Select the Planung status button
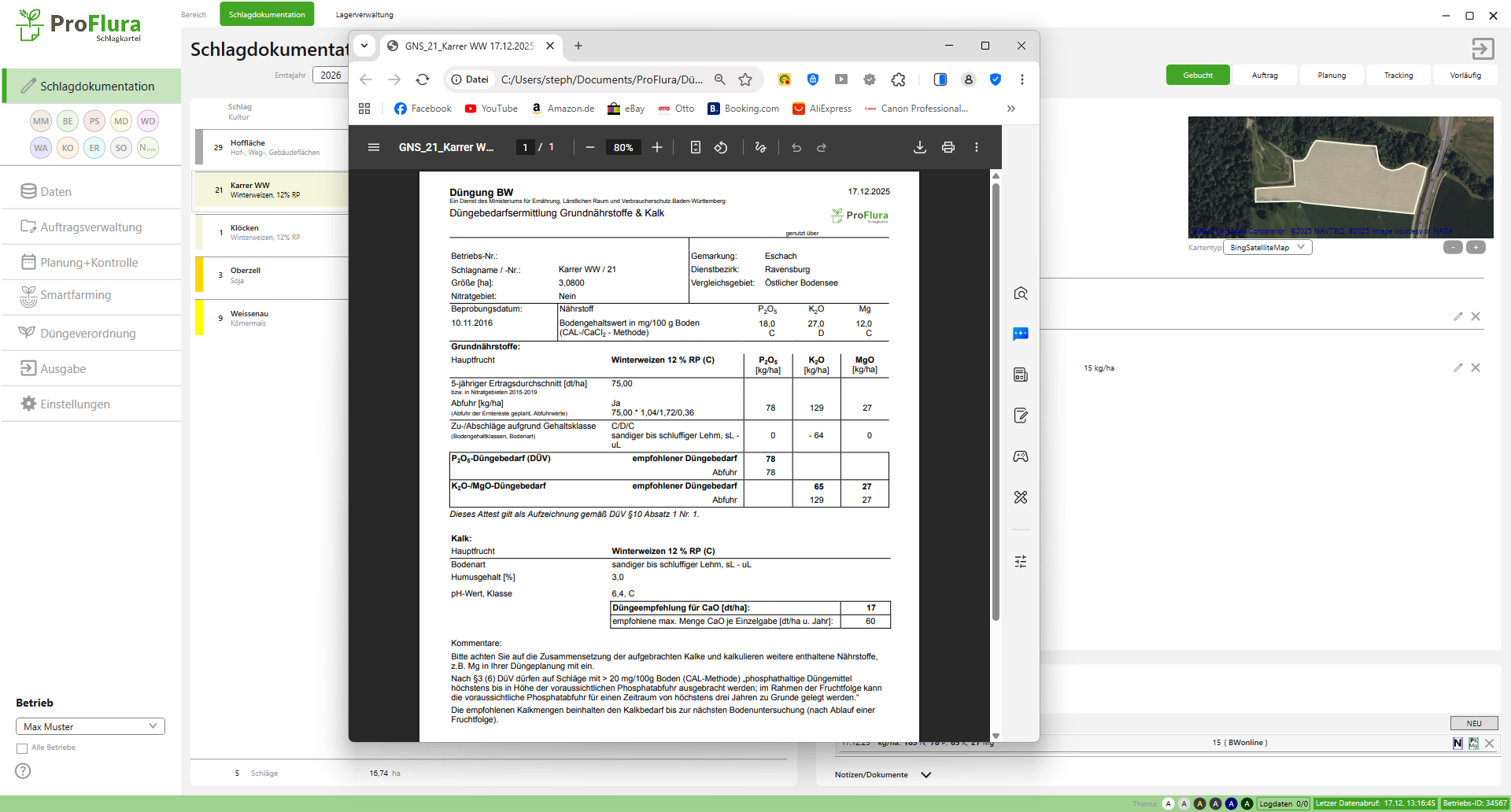The width and height of the screenshot is (1511, 812). tap(1332, 76)
